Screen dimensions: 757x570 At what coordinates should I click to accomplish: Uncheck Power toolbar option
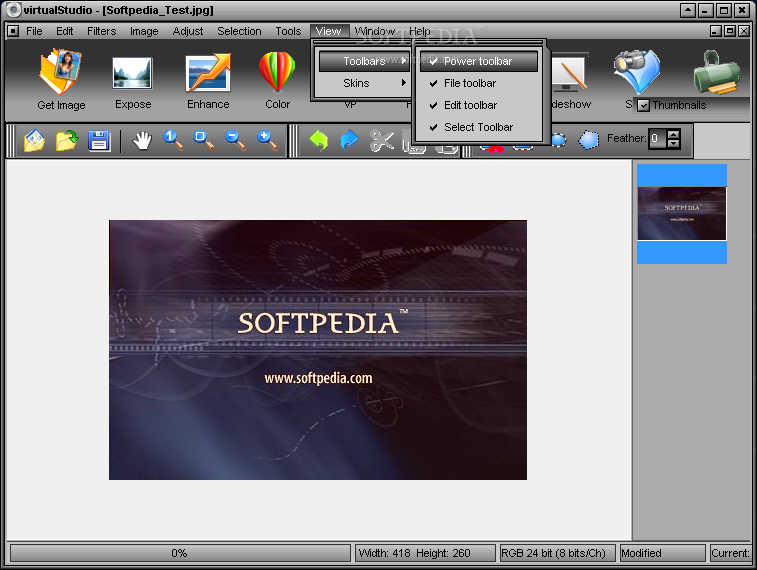pyautogui.click(x=478, y=61)
